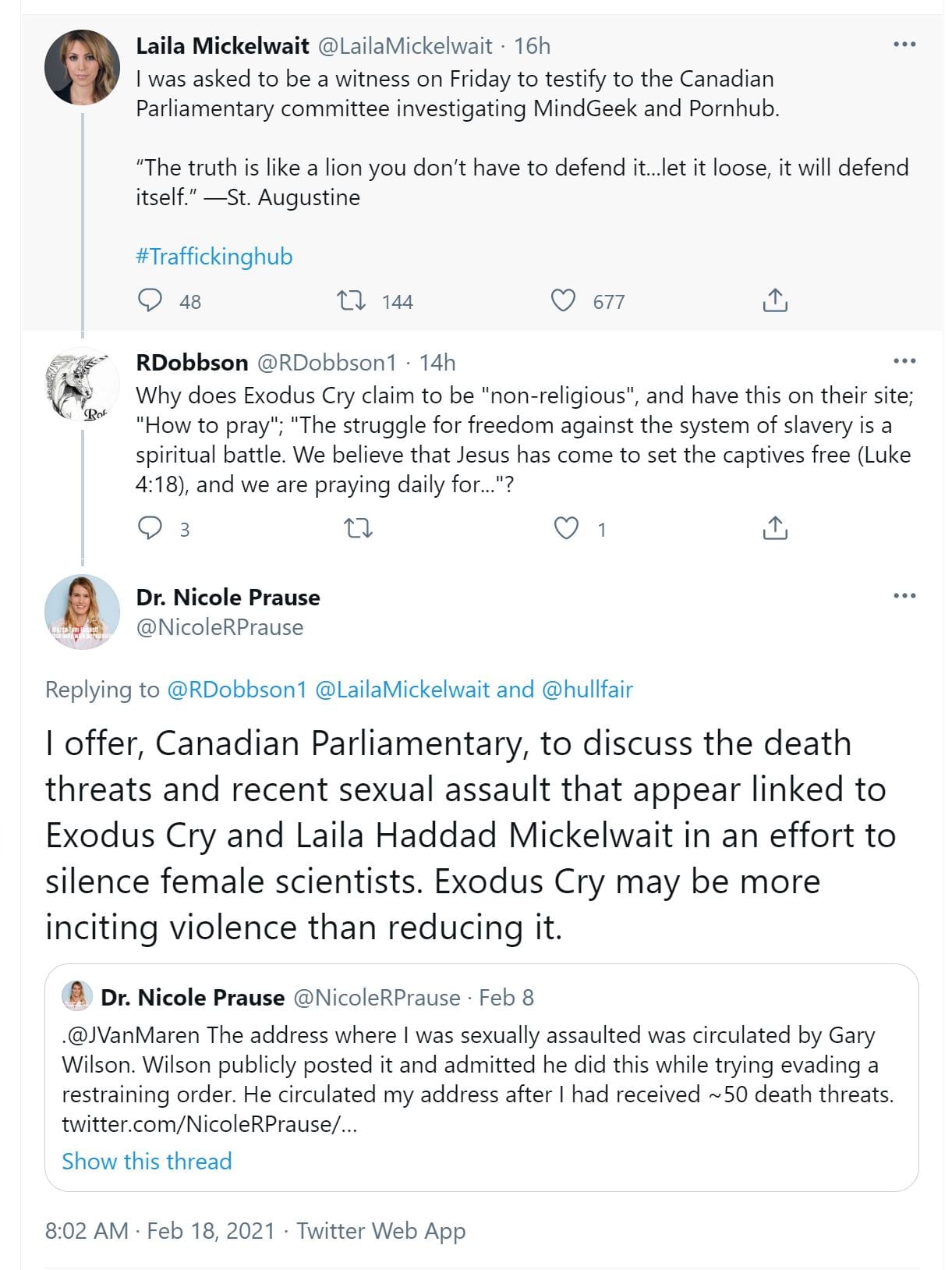952x1270 pixels.
Task: Open @RDobbson1 mention in reply line
Action: (237, 690)
